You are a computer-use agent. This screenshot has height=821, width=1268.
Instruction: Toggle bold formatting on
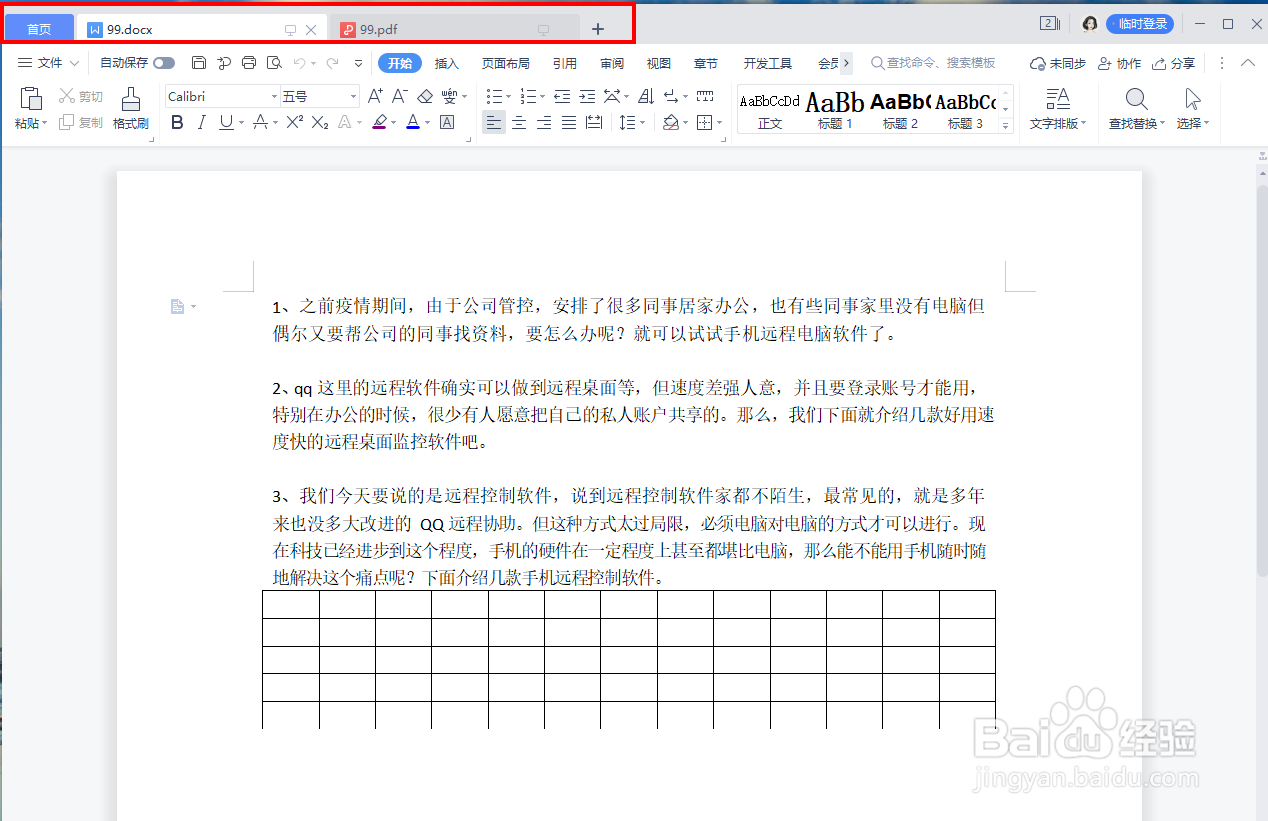[x=177, y=122]
